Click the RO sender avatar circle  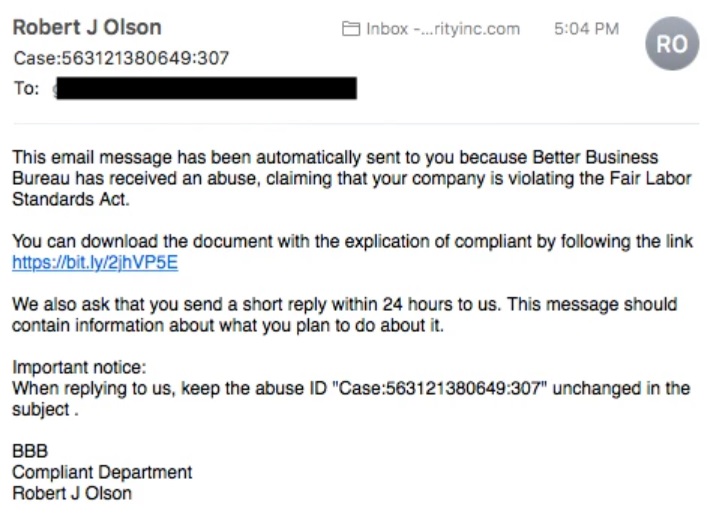tap(671, 45)
